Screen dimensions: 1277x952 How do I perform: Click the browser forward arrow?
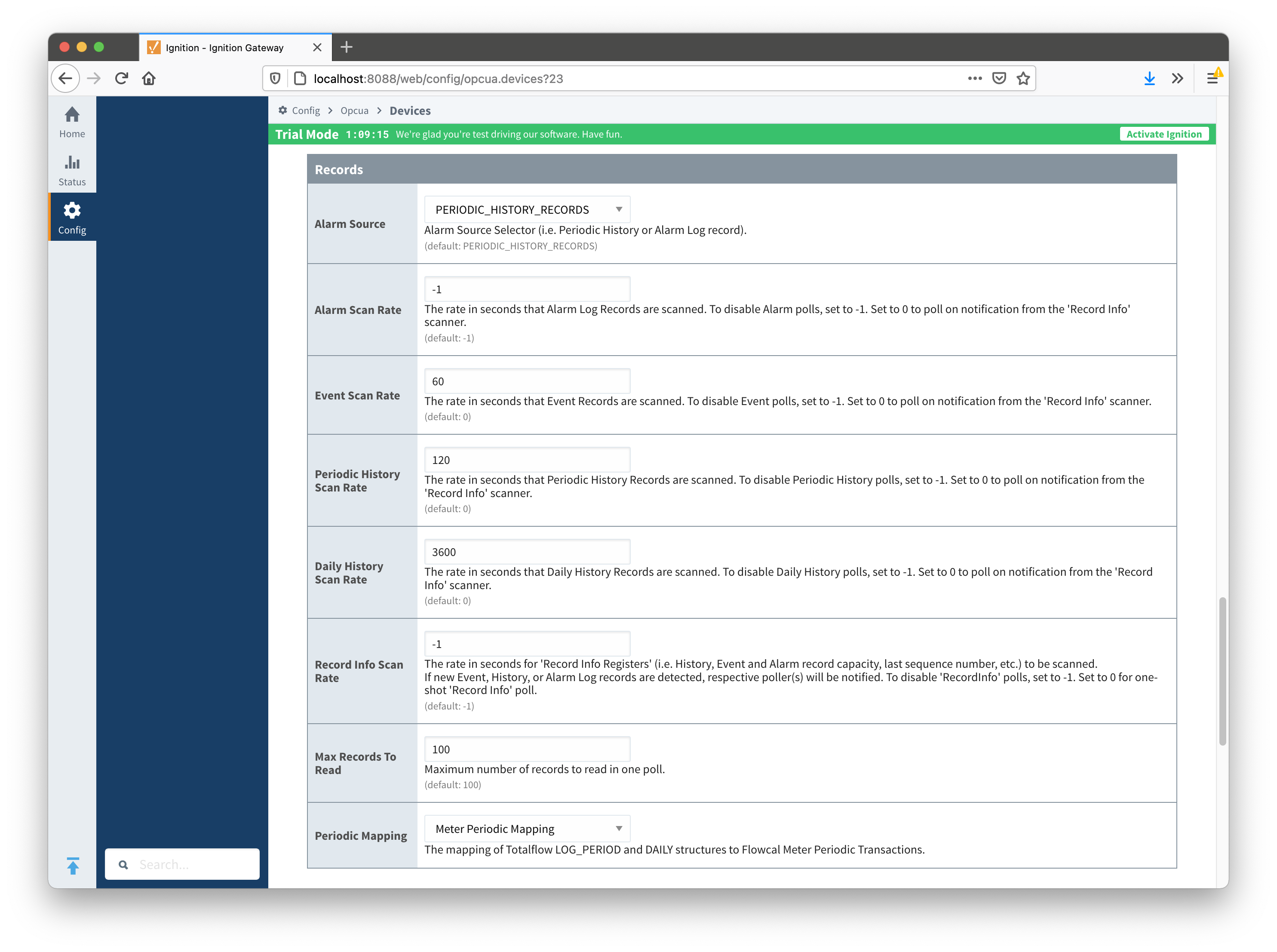click(93, 78)
